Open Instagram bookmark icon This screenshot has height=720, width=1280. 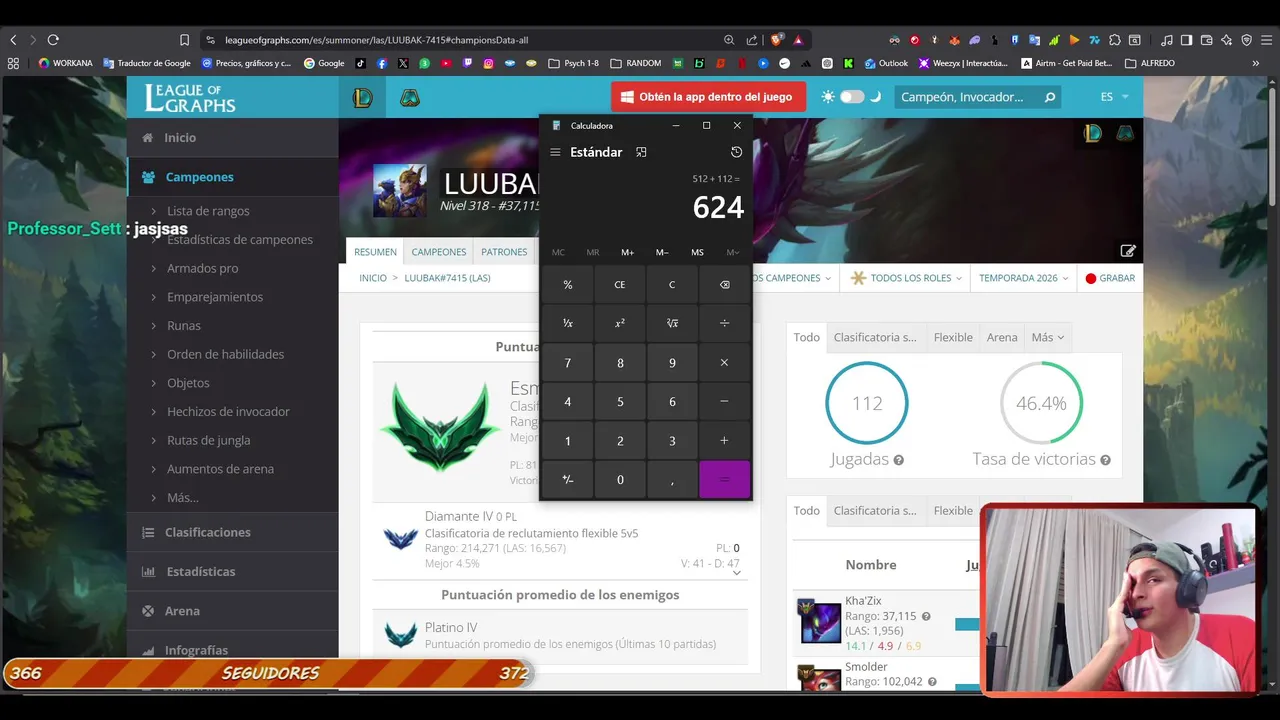pos(488,63)
